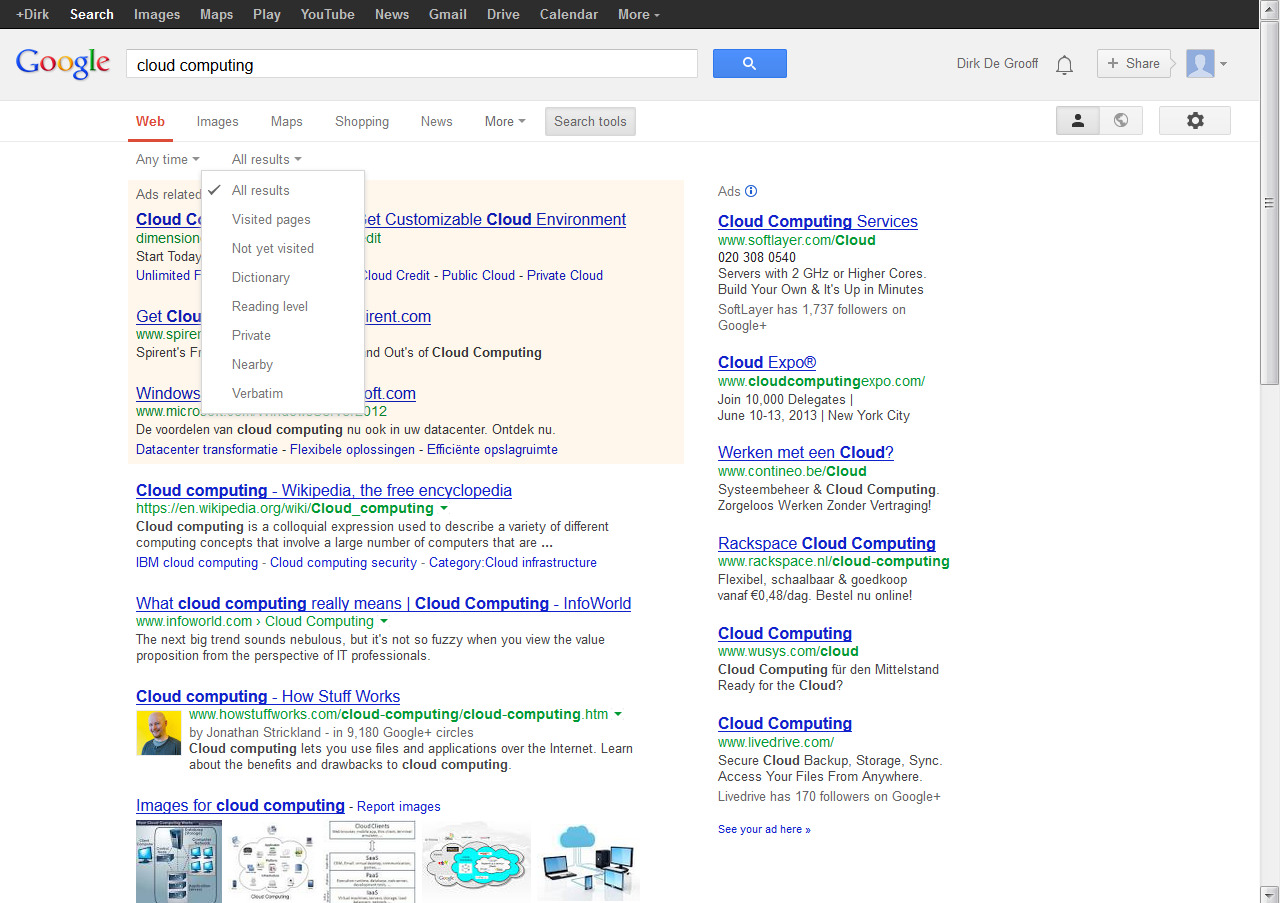Click the profile avatar picture
Screen dimensions: 1280x903
coord(1200,64)
